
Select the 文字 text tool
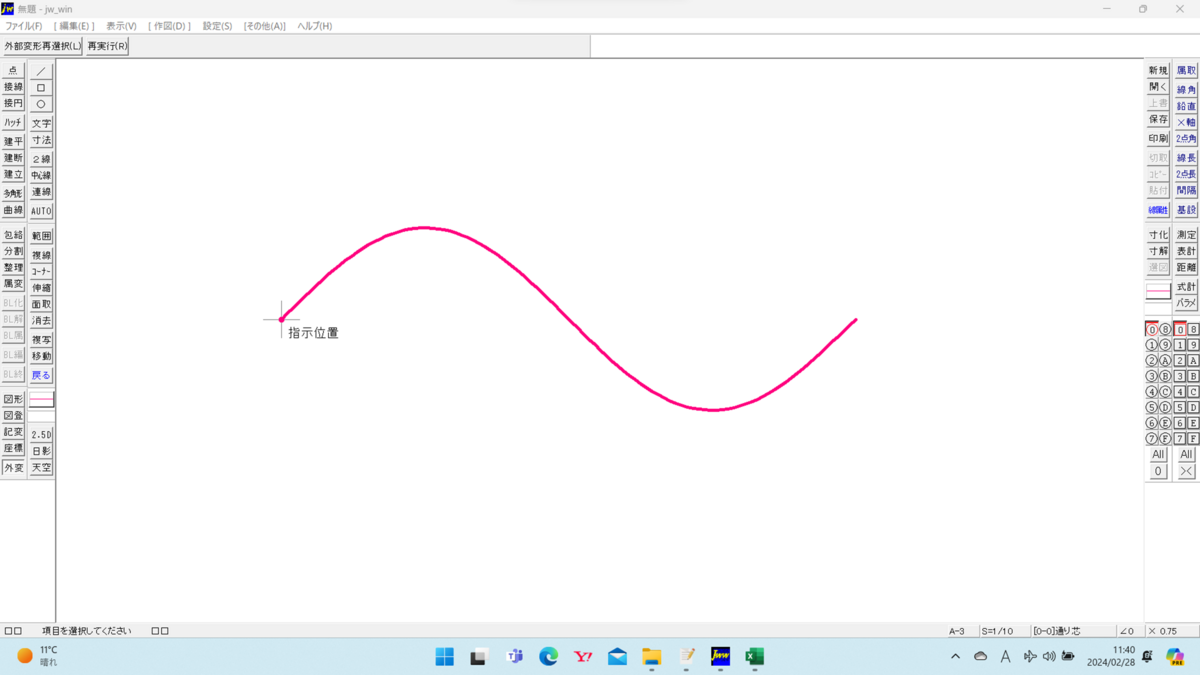(41, 123)
